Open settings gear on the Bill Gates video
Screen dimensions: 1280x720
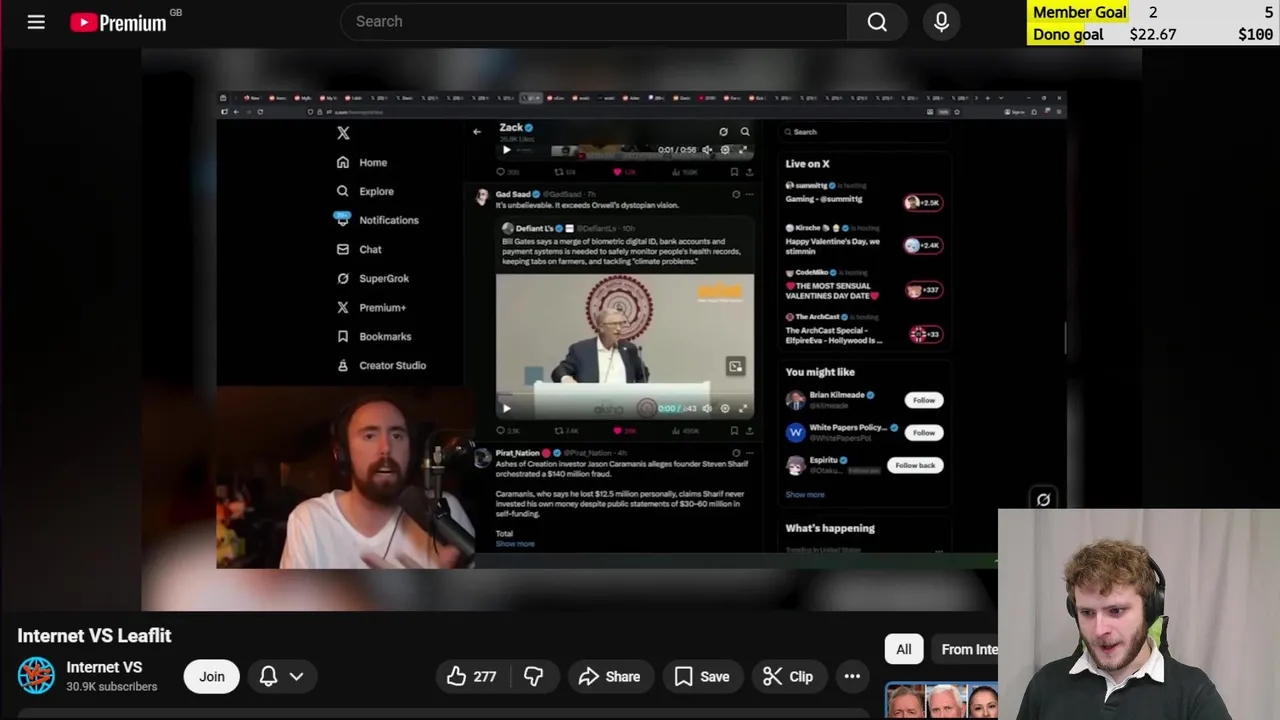725,408
